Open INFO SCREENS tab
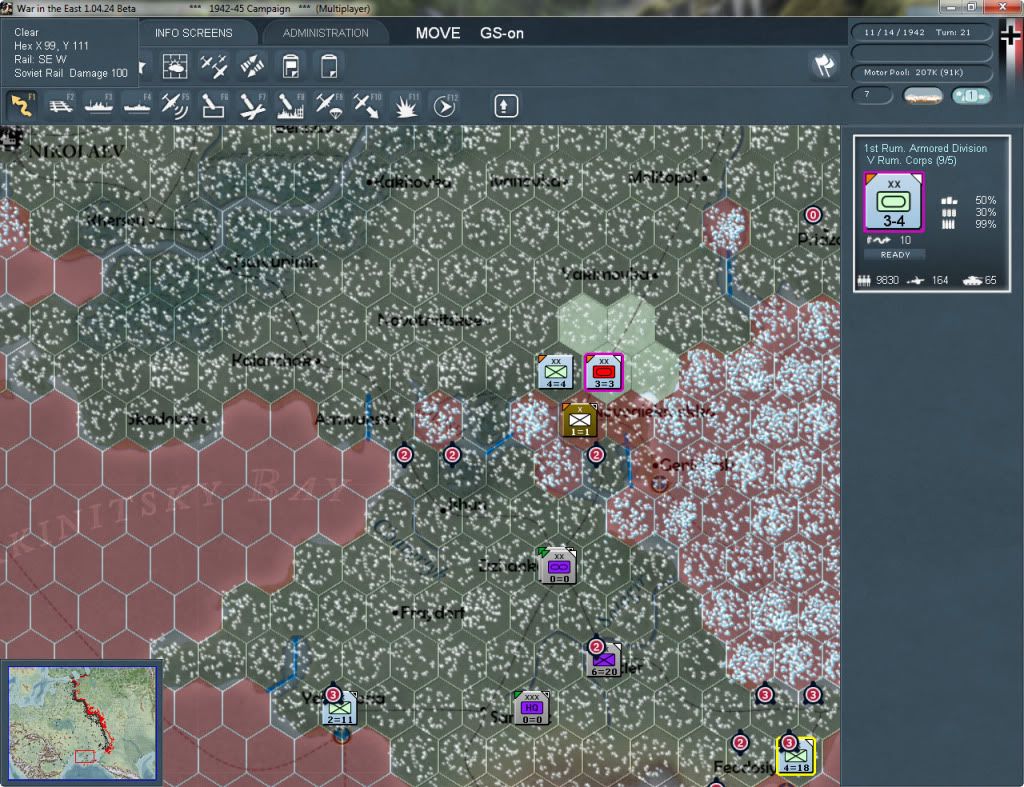The height and width of the screenshot is (787, 1024). pos(193,33)
